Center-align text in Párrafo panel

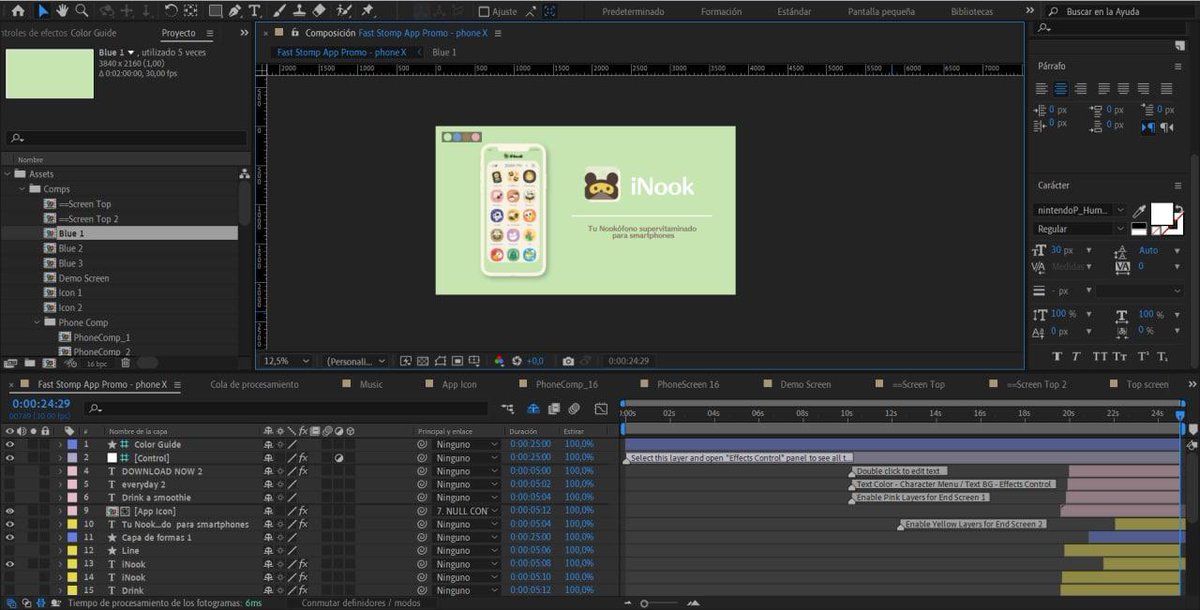(x=1061, y=89)
